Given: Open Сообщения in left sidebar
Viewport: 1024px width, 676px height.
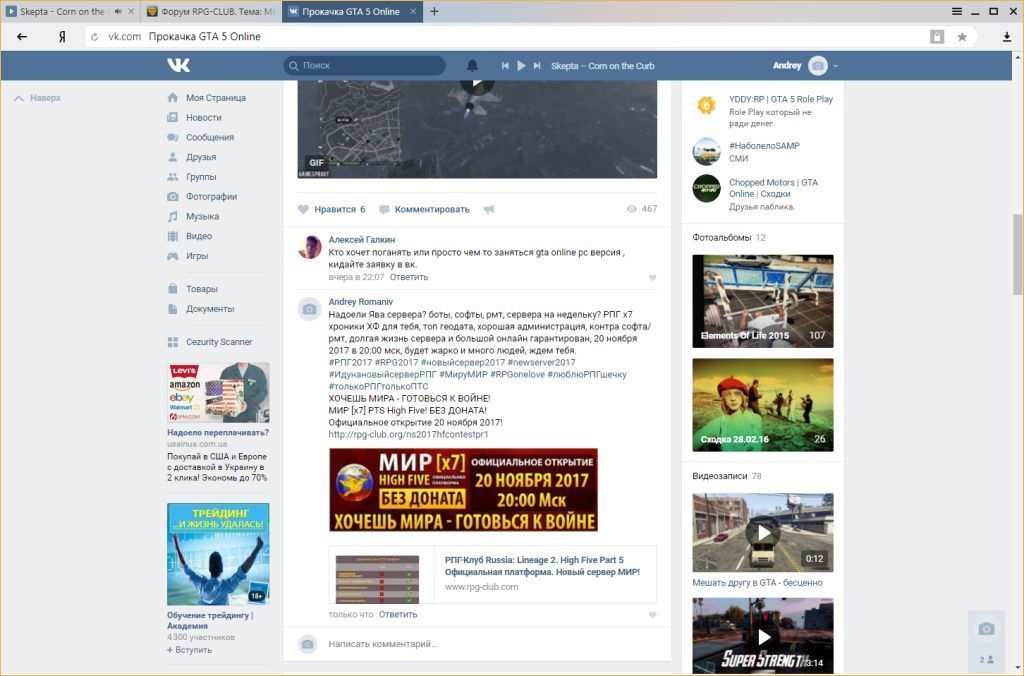Looking at the screenshot, I should tap(209, 137).
